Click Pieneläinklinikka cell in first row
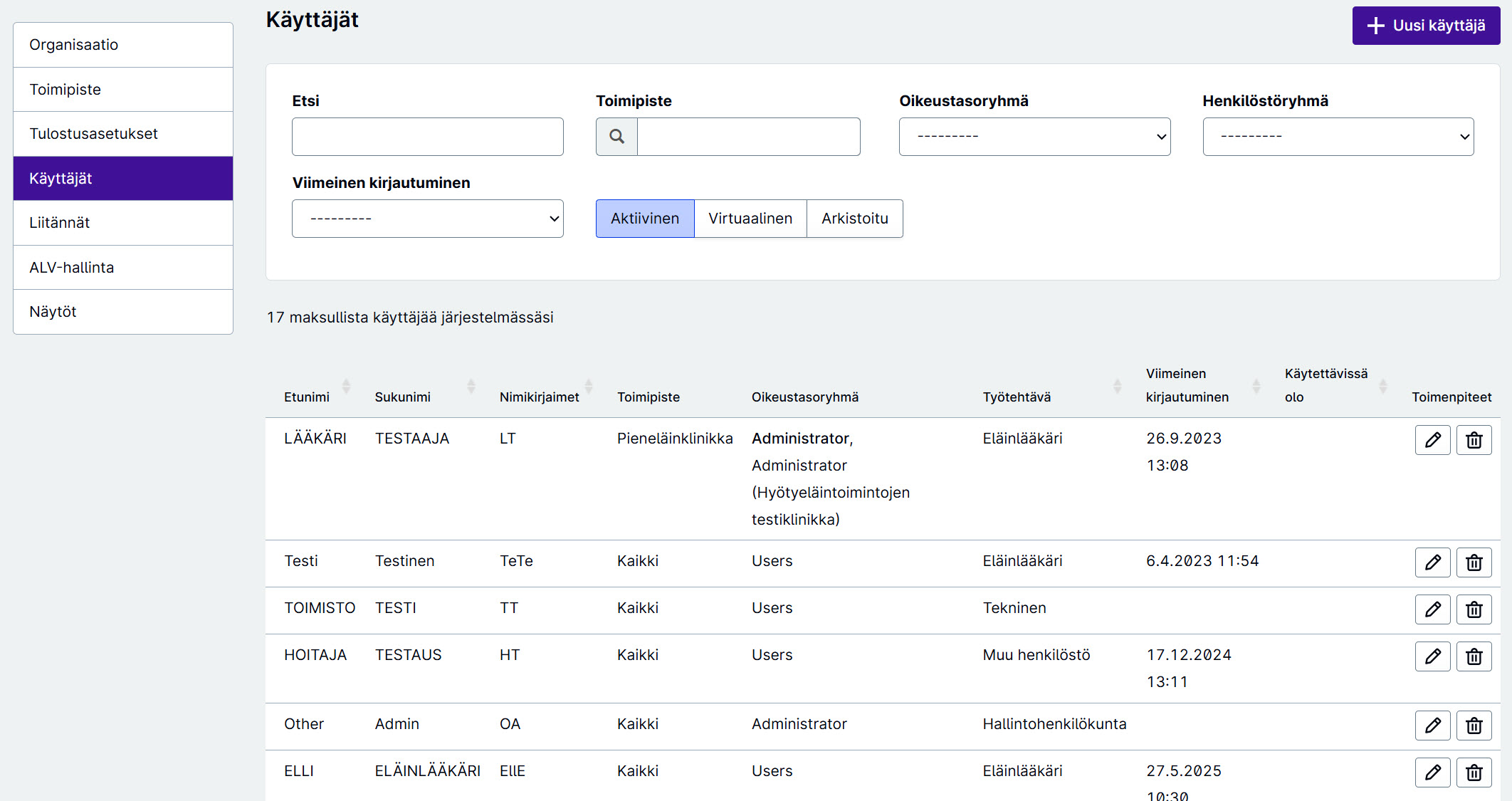This screenshot has height=801, width=1512. click(675, 439)
